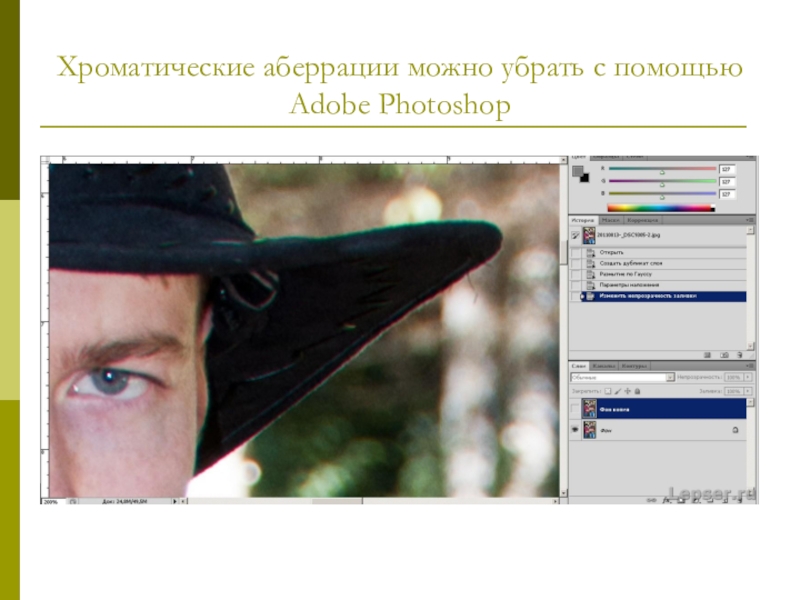Click the link layers icon in Layers footer
The width and height of the screenshot is (800, 600).
pyautogui.click(x=649, y=499)
